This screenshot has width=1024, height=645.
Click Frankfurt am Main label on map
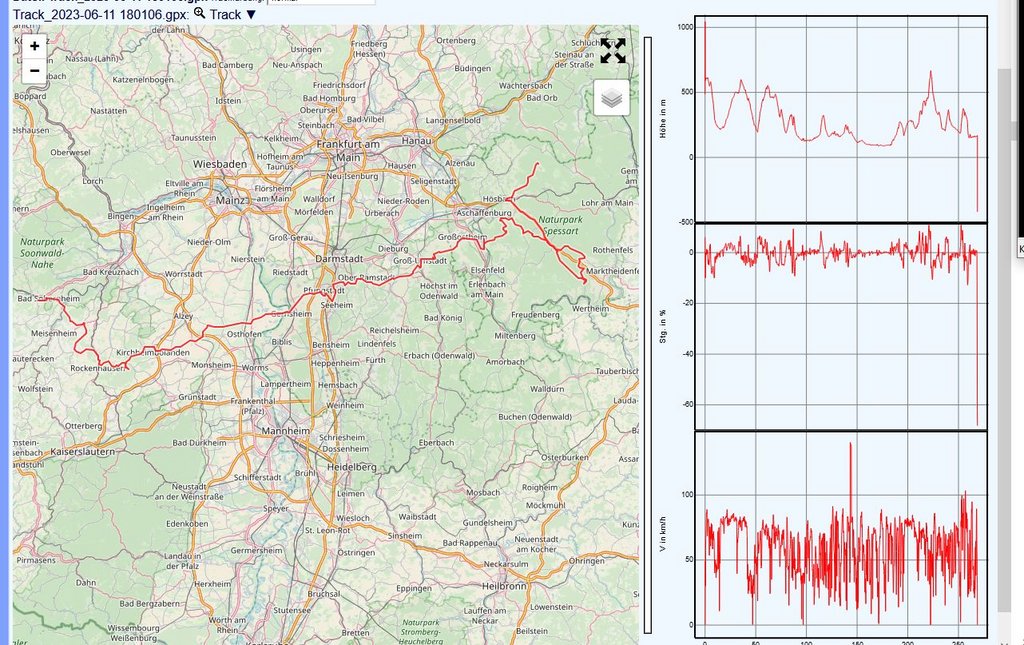[x=348, y=150]
